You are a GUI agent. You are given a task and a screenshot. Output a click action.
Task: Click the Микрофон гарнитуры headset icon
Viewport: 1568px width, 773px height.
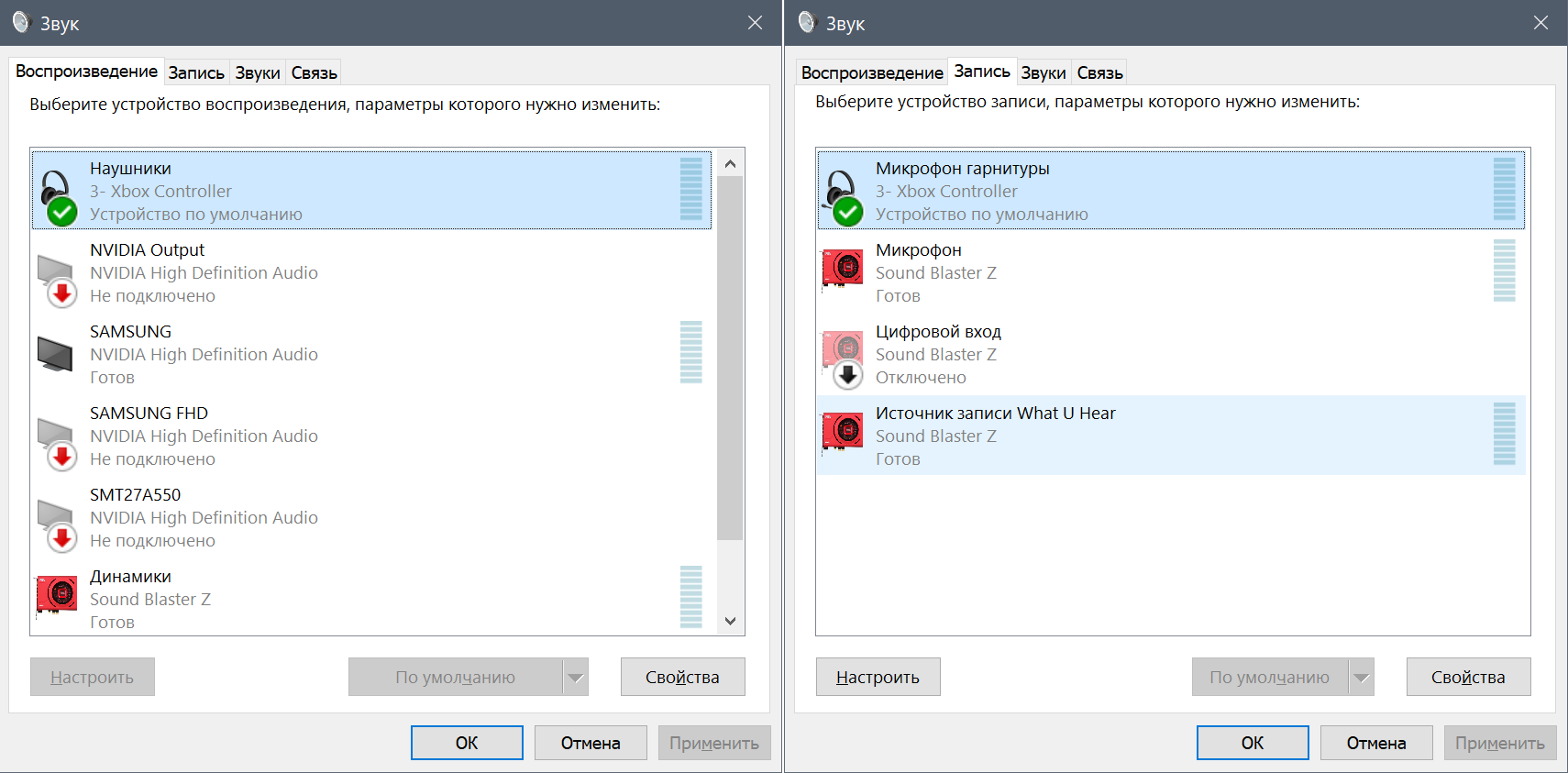tap(844, 193)
